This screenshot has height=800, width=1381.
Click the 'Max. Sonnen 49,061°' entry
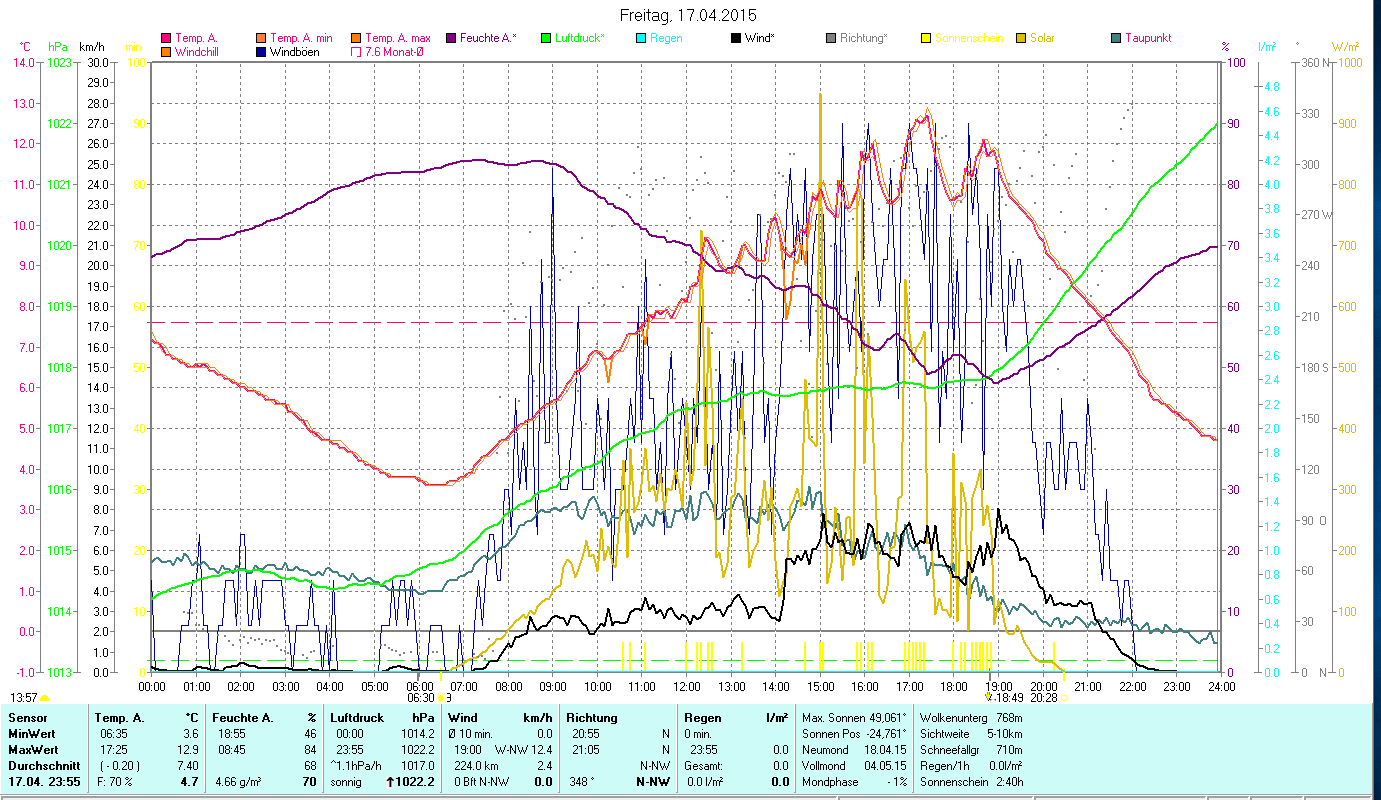854,718
